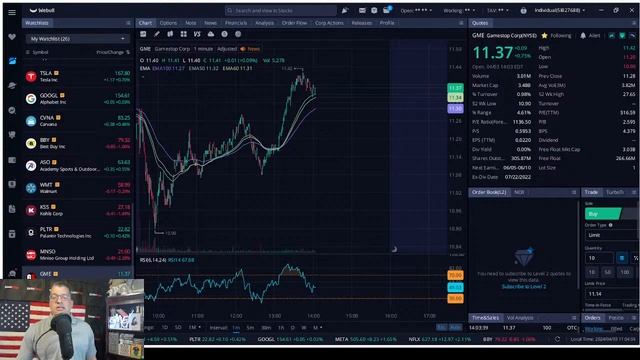The width and height of the screenshot is (640, 360).
Task: Switch to the Vol Analysis tab
Action: (520, 318)
